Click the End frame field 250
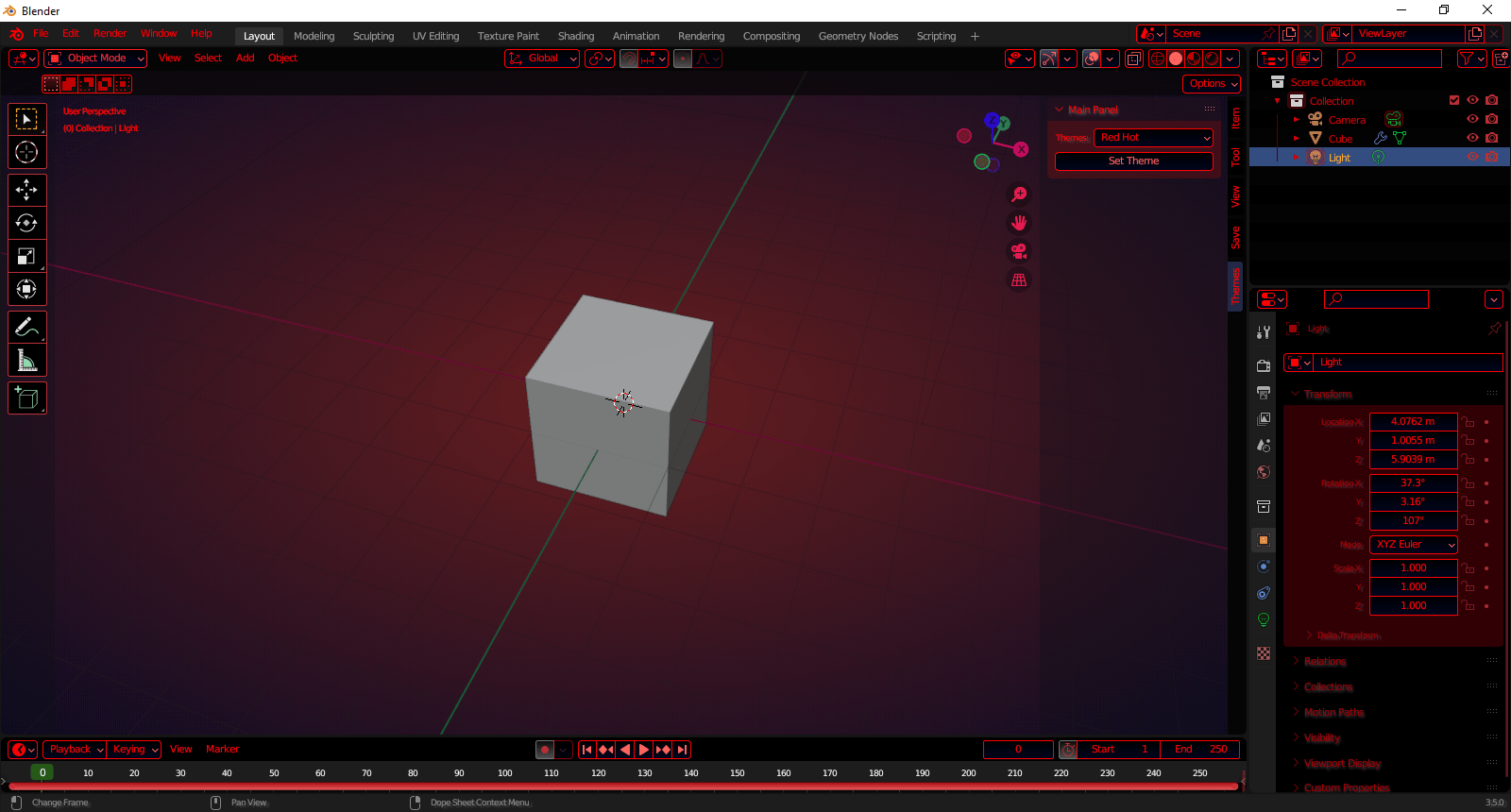This screenshot has height=812, width=1511. click(1199, 750)
